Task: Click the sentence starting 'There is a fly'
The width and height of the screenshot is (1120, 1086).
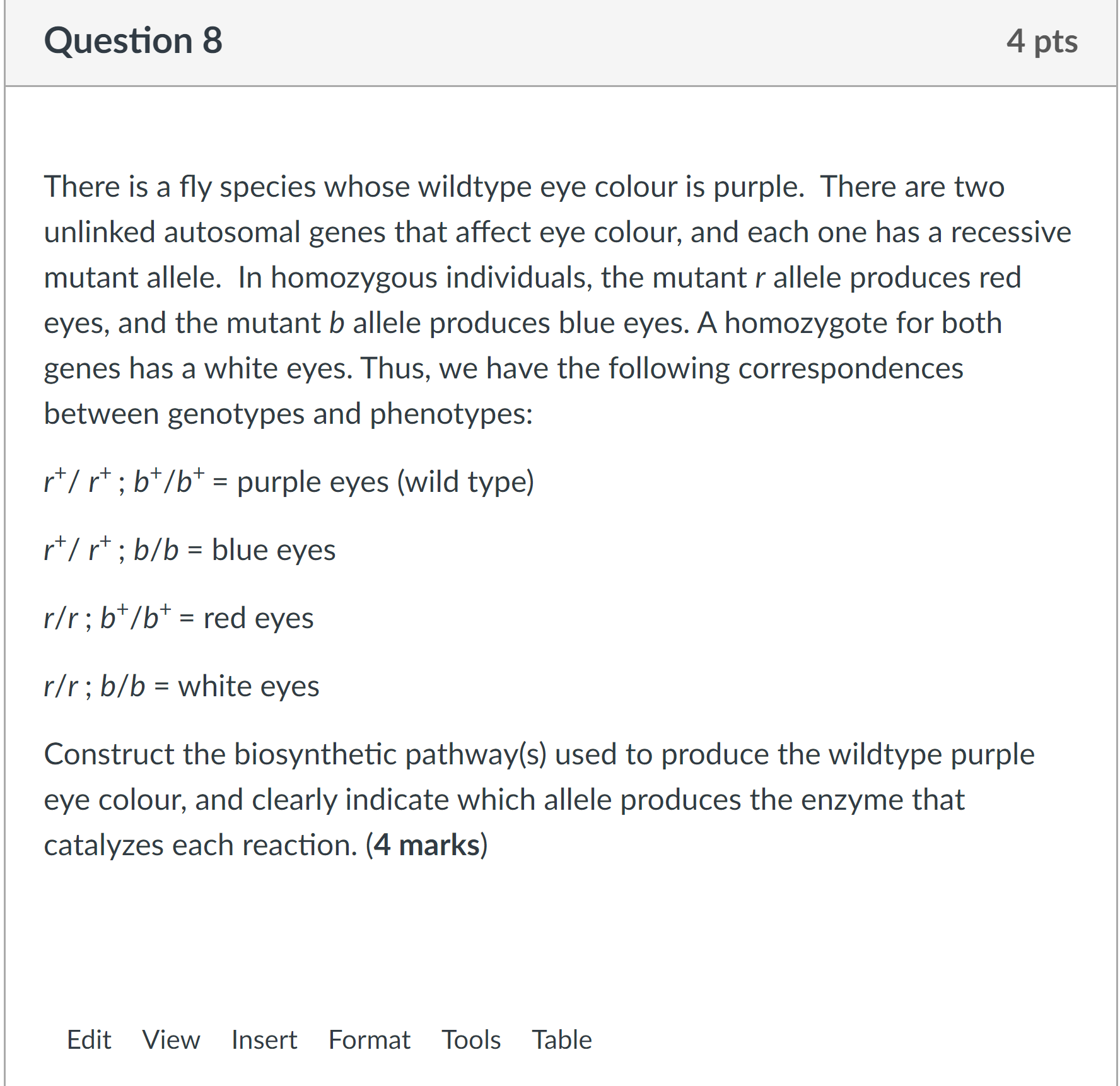Action: (x=424, y=187)
